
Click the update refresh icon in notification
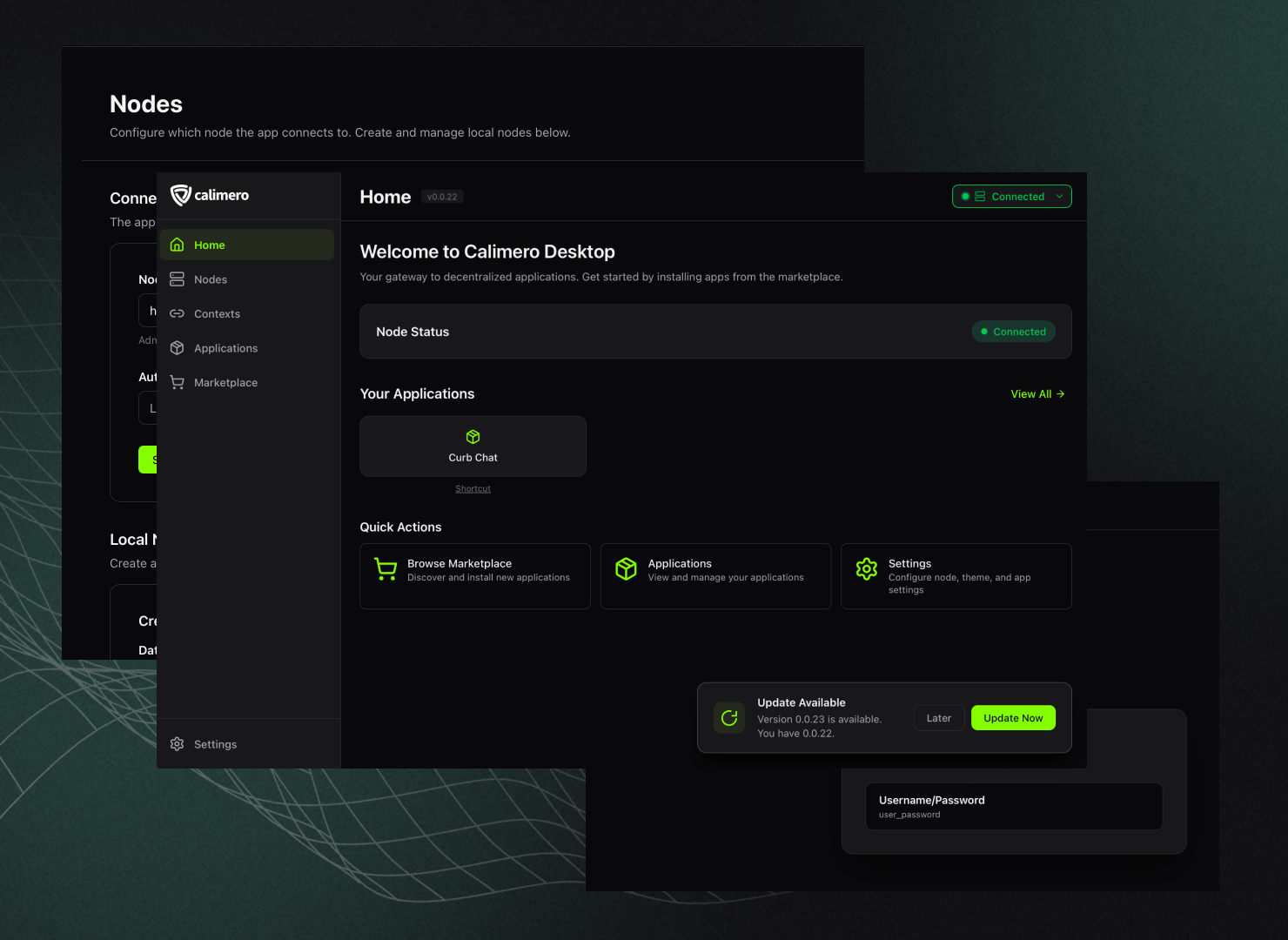tap(728, 717)
